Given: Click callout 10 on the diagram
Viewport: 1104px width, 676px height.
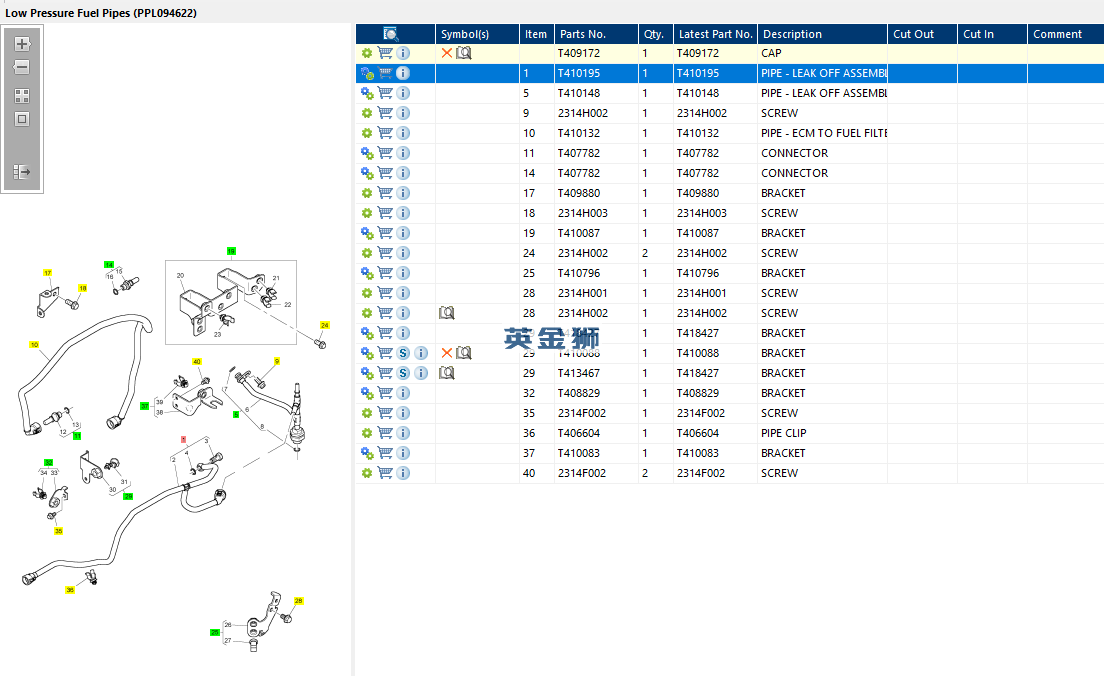Looking at the screenshot, I should [x=34, y=344].
